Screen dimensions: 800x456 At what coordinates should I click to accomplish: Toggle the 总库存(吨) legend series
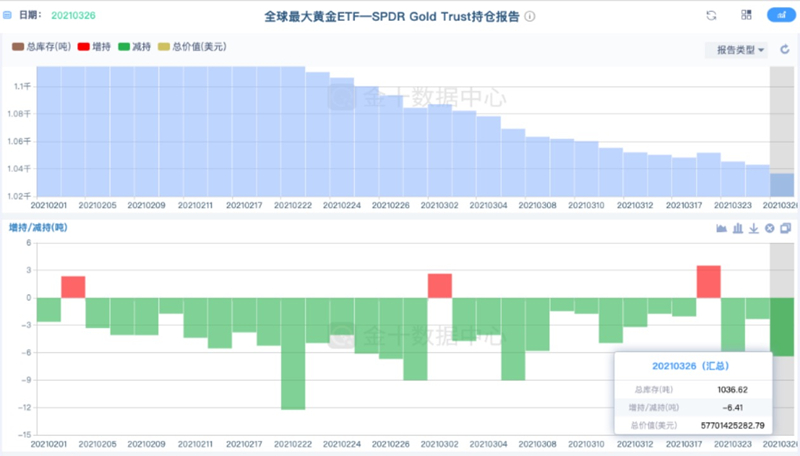point(41,47)
